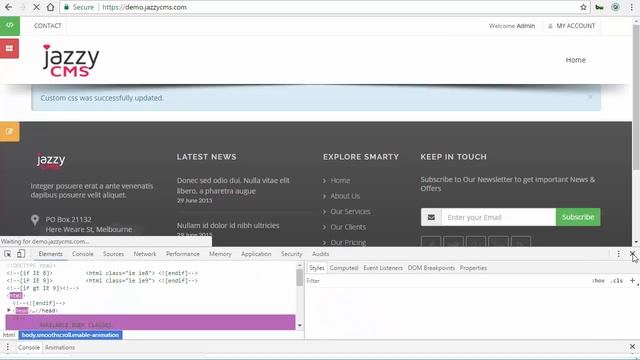Viewport: 640px width, 360px height.
Task: Open the MY ACCOUNT menu
Action: tap(571, 26)
